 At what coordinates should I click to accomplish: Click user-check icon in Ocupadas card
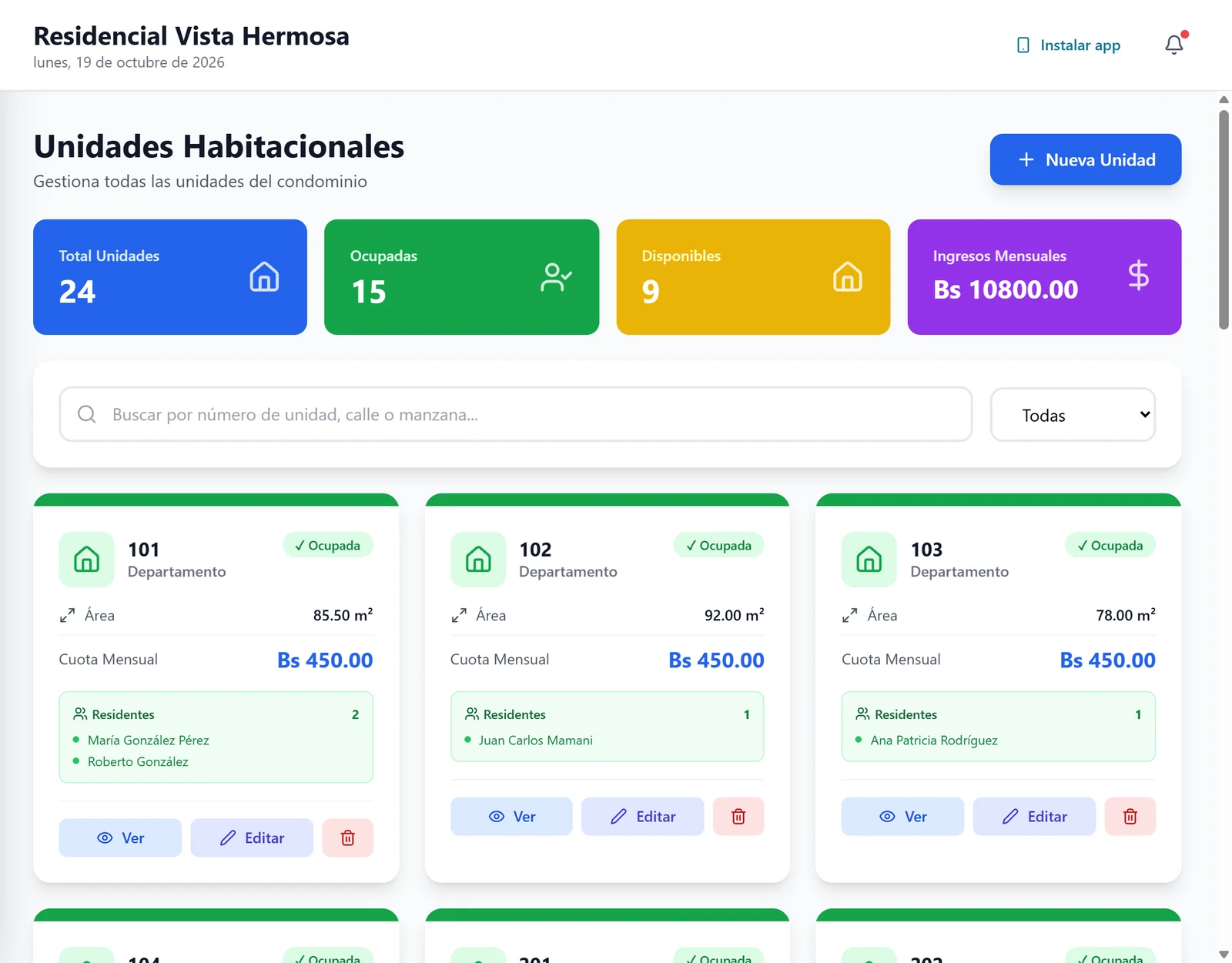(x=556, y=277)
